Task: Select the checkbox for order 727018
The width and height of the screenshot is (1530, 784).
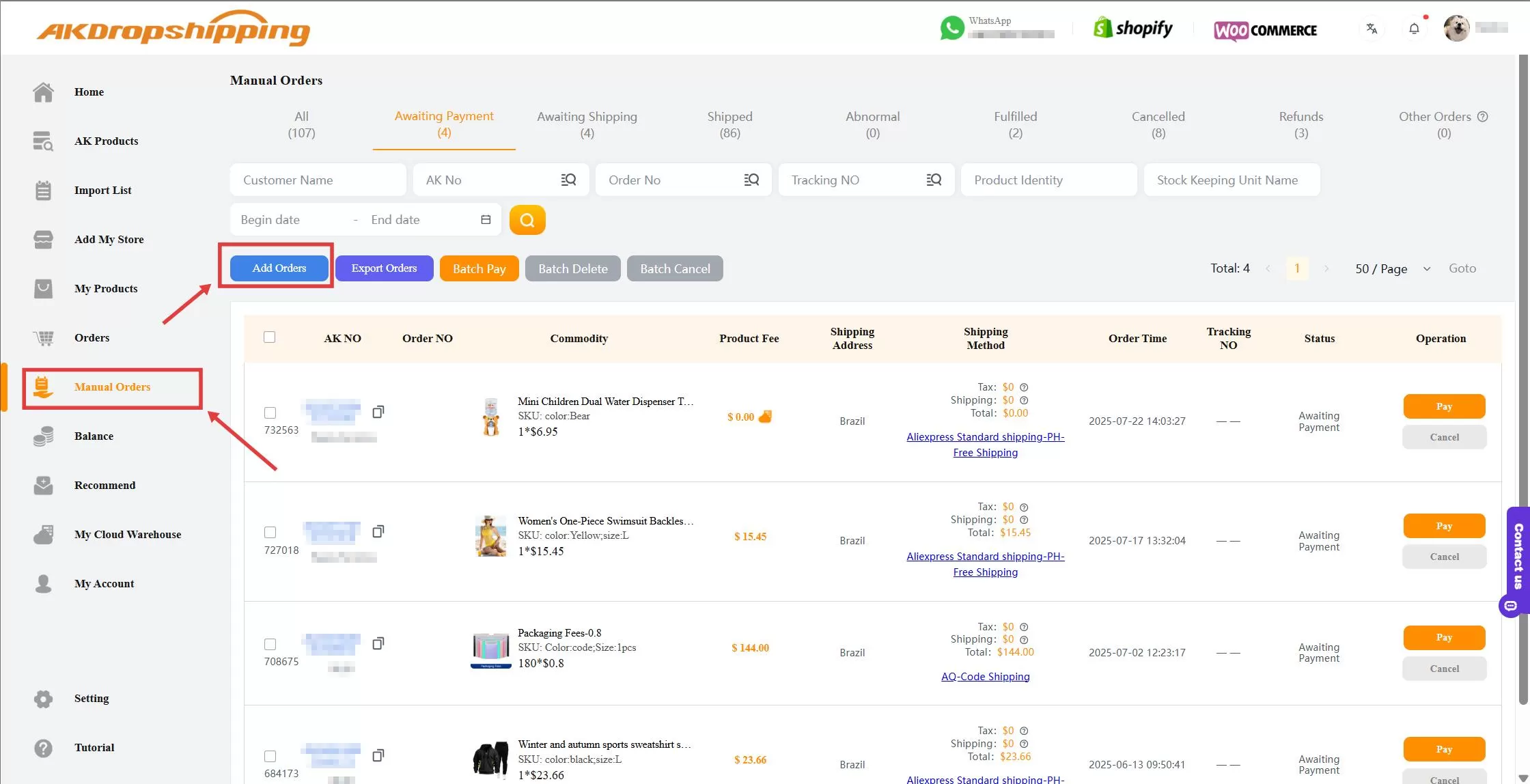Action: [270, 532]
